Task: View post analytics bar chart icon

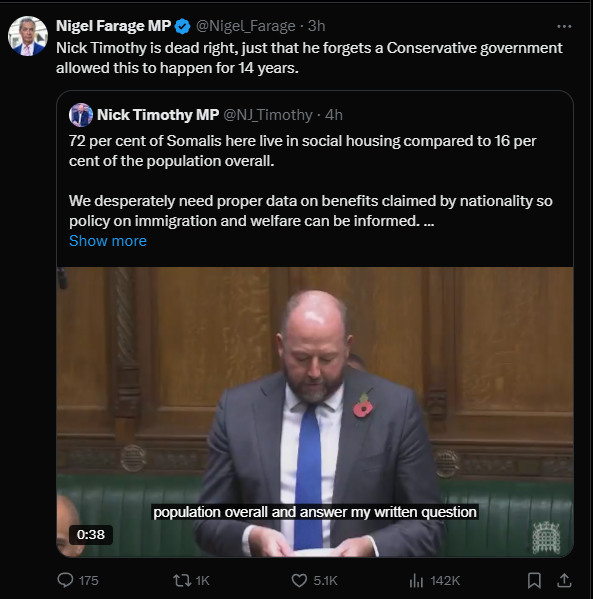Action: coord(416,581)
